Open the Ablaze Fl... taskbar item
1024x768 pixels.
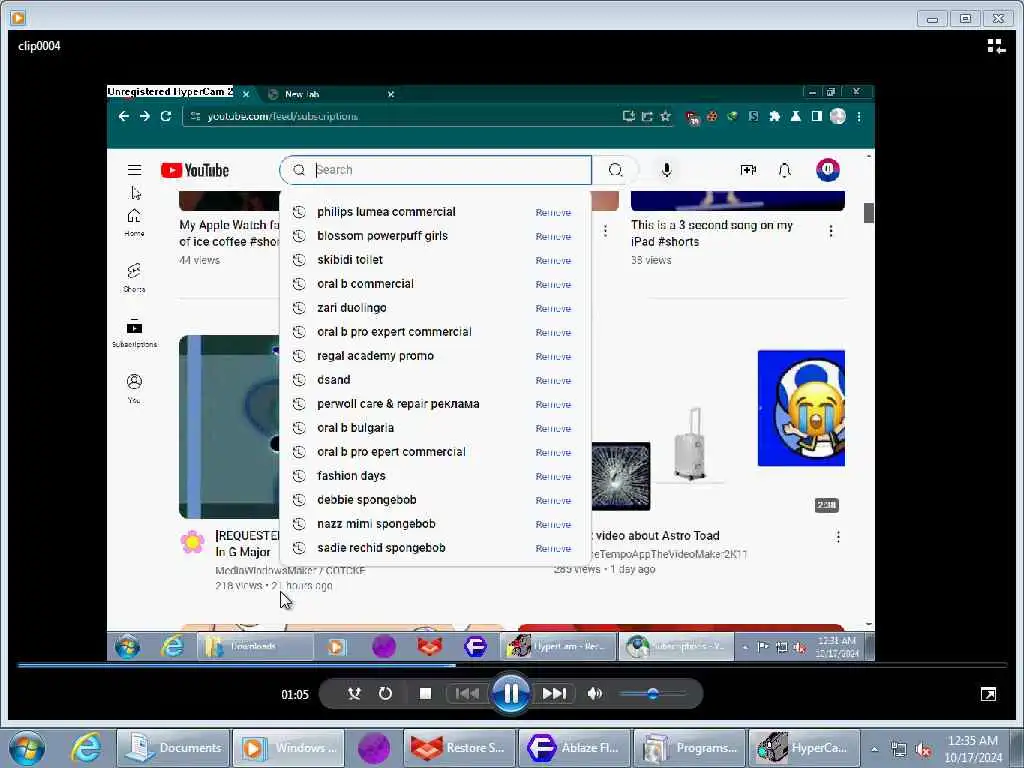575,748
